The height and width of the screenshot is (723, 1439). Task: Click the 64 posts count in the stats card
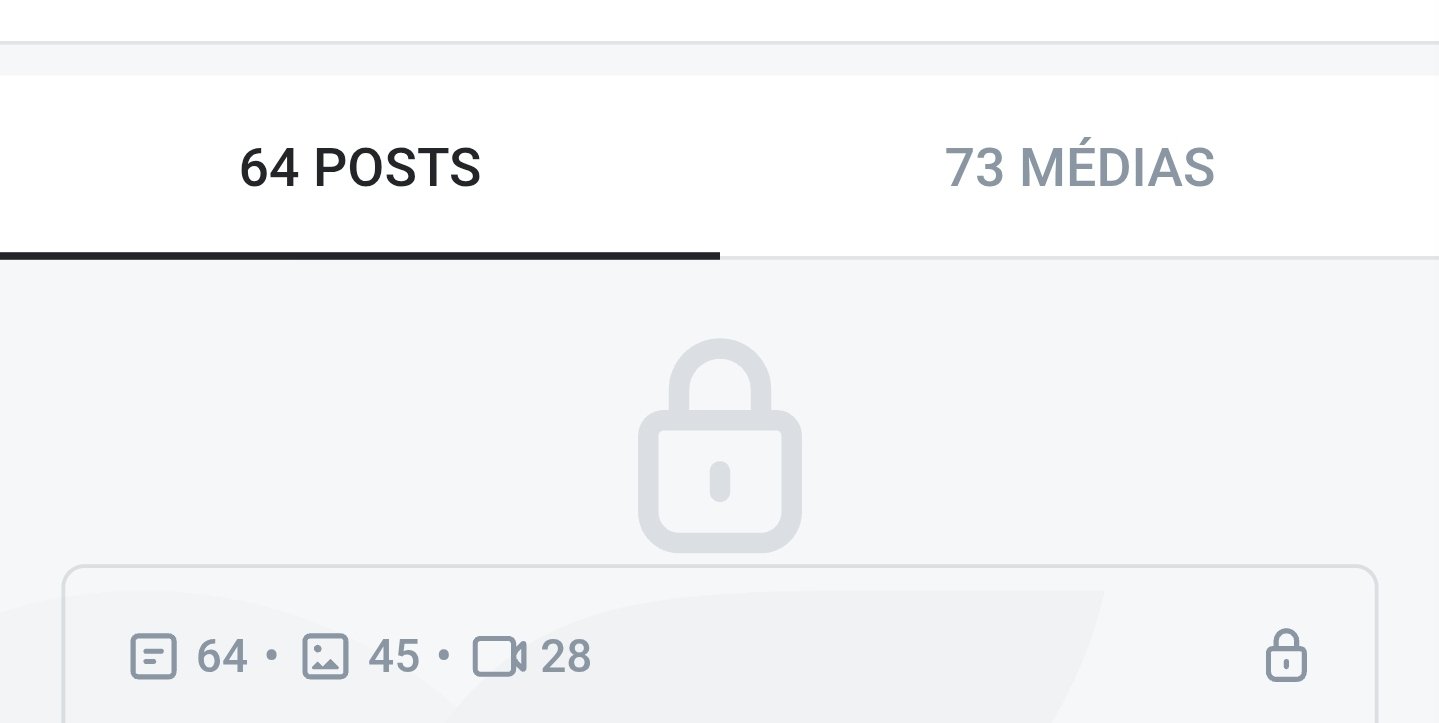click(221, 657)
